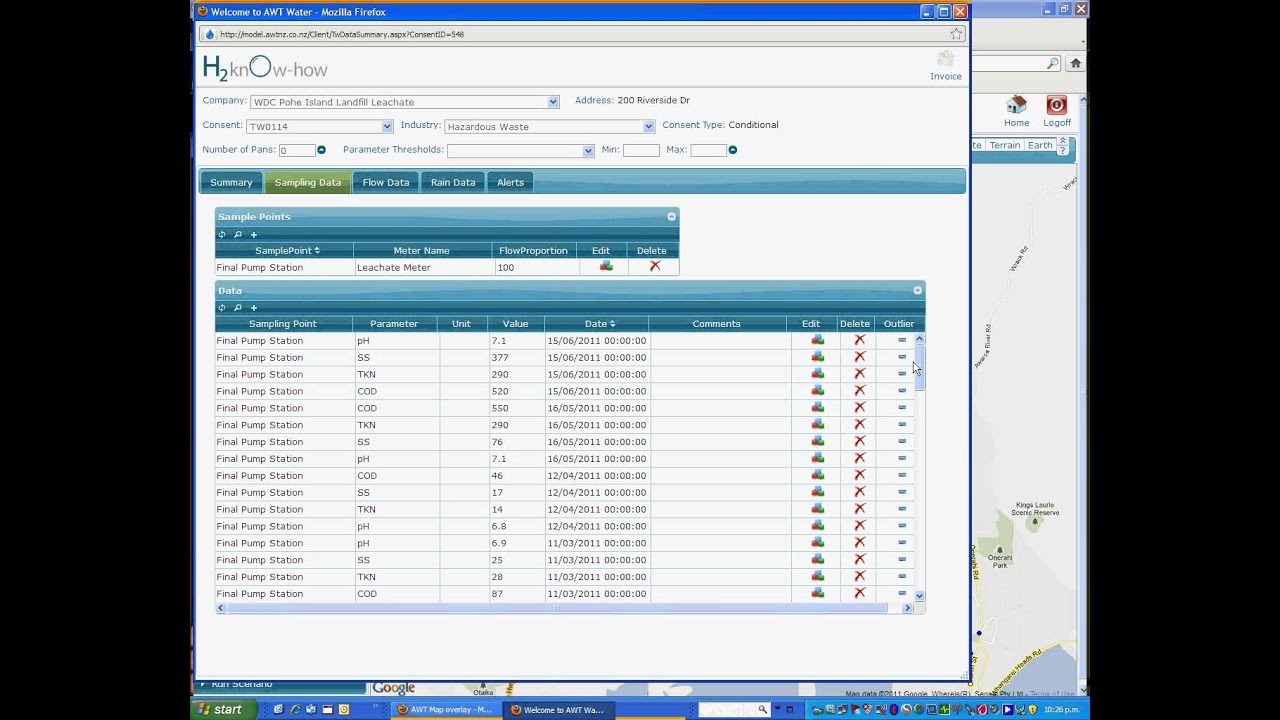This screenshot has width=1280, height=720.
Task: Click the Value column header
Action: (x=515, y=324)
